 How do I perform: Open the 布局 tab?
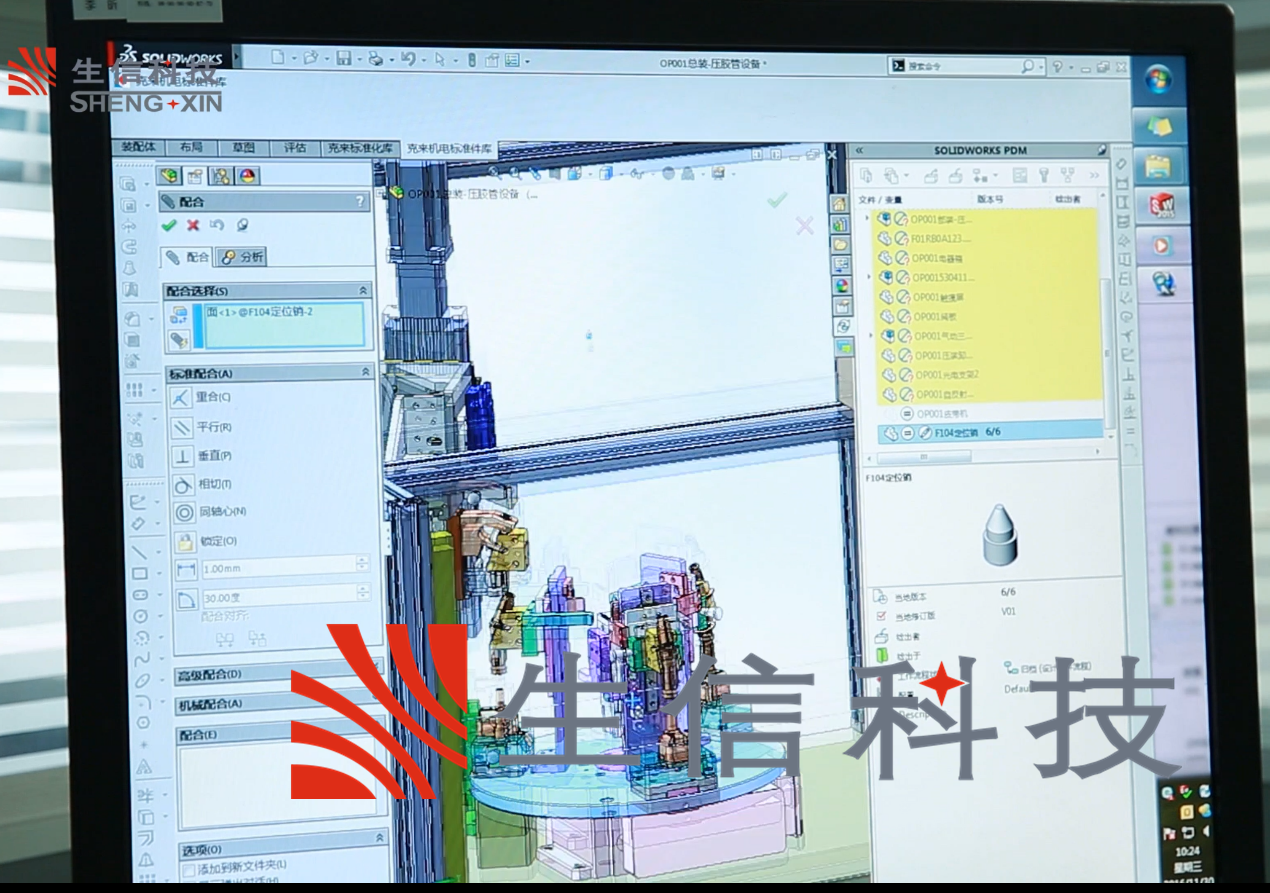tap(190, 147)
